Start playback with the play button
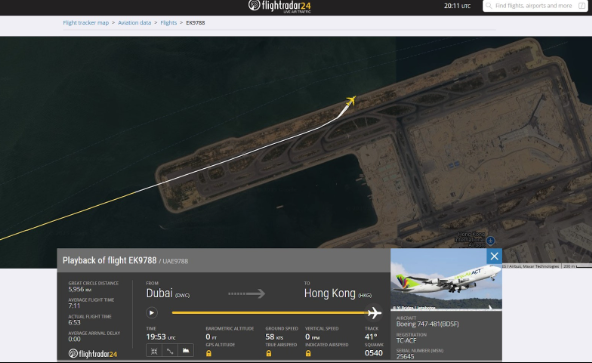592x363 pixels. [x=151, y=313]
